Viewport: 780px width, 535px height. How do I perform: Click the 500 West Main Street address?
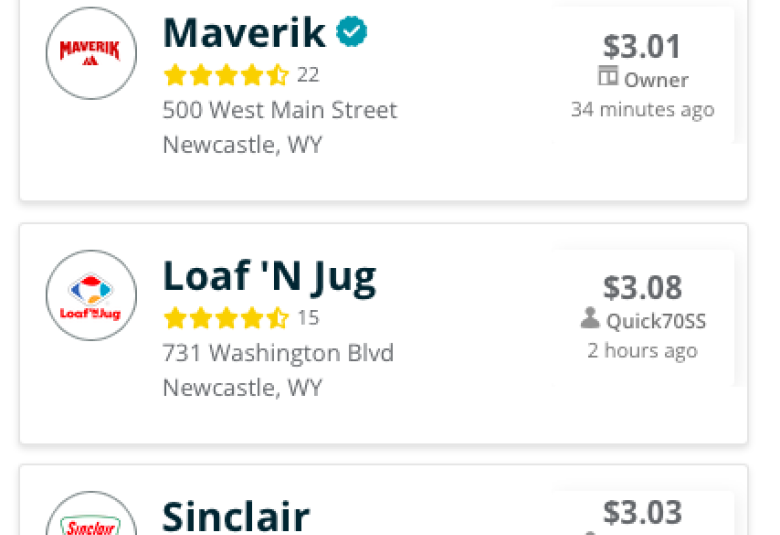coord(280,110)
